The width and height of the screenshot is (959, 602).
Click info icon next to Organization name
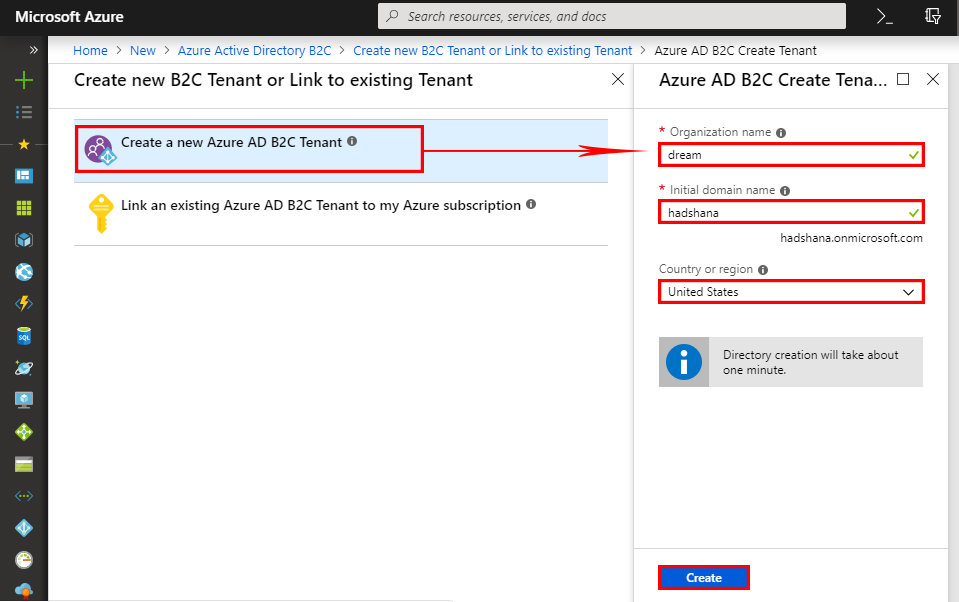click(x=781, y=133)
